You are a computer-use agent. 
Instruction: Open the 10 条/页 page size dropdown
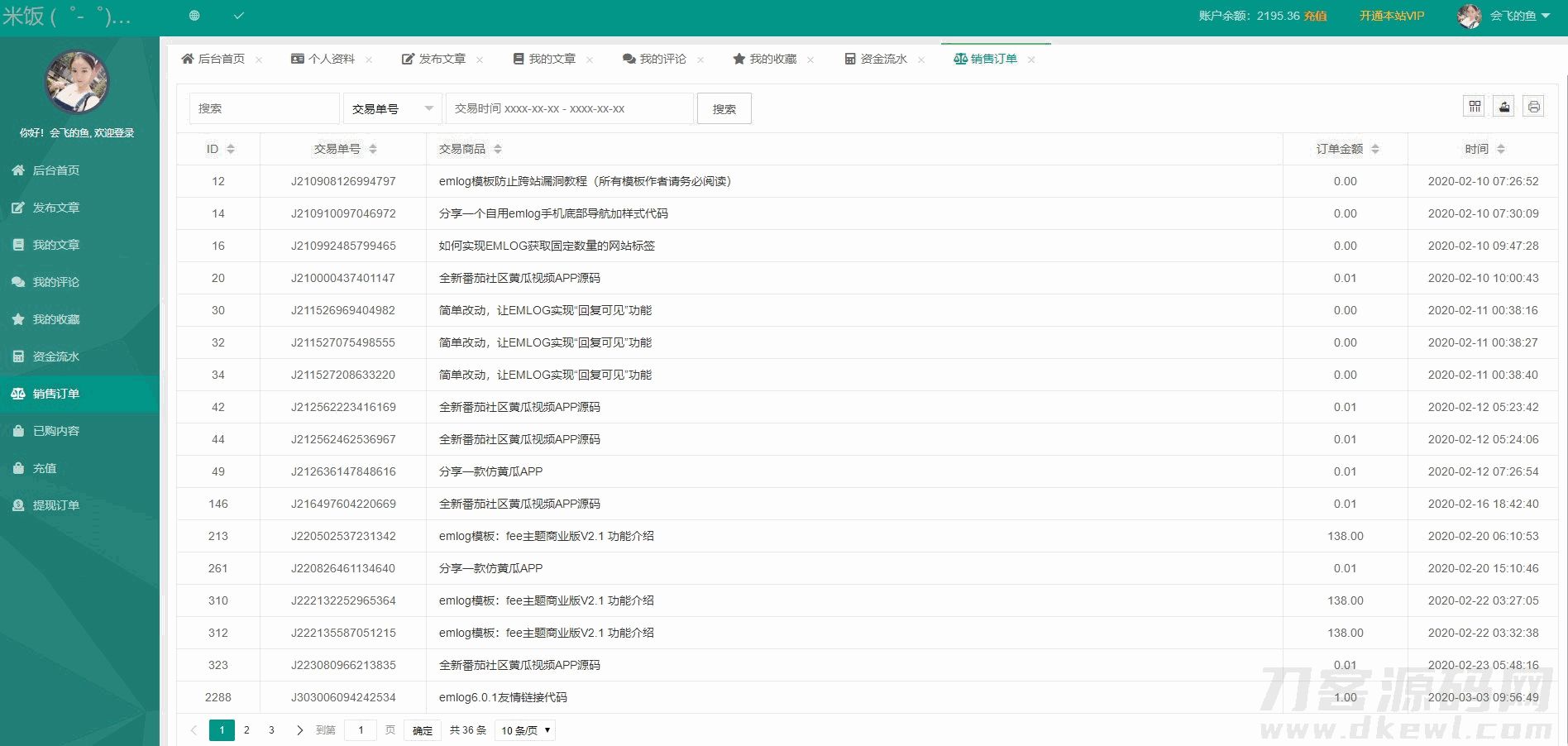pyautogui.click(x=525, y=730)
